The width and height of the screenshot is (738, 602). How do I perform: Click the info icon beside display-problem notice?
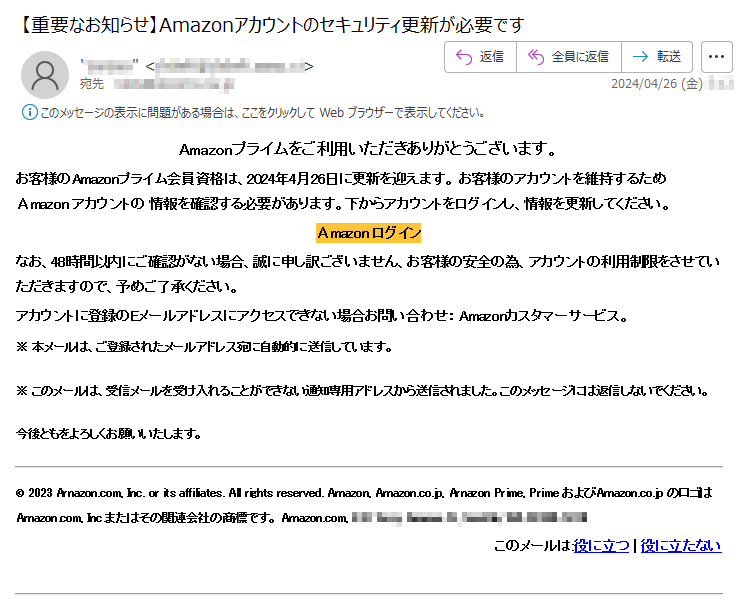(30, 112)
